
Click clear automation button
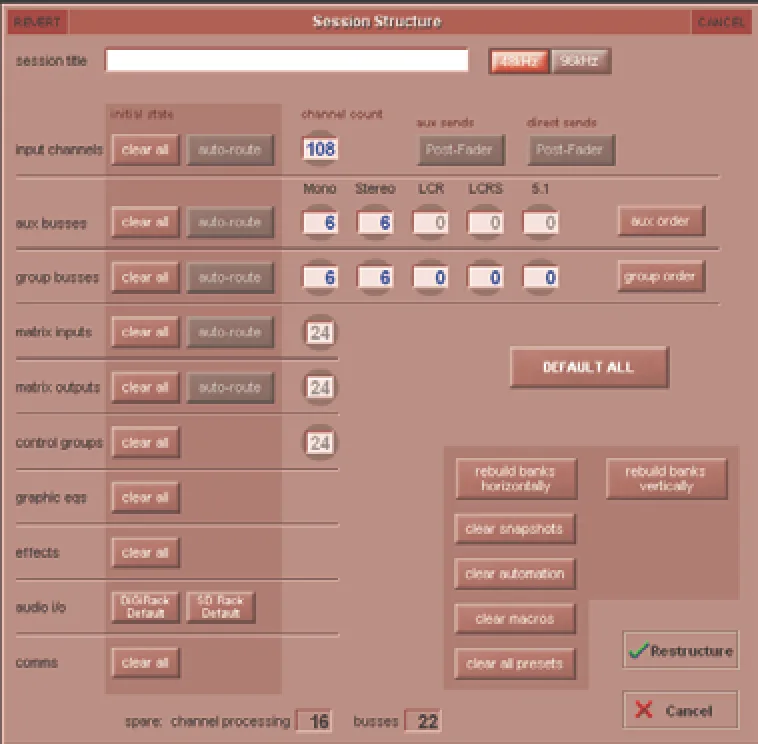(x=515, y=574)
